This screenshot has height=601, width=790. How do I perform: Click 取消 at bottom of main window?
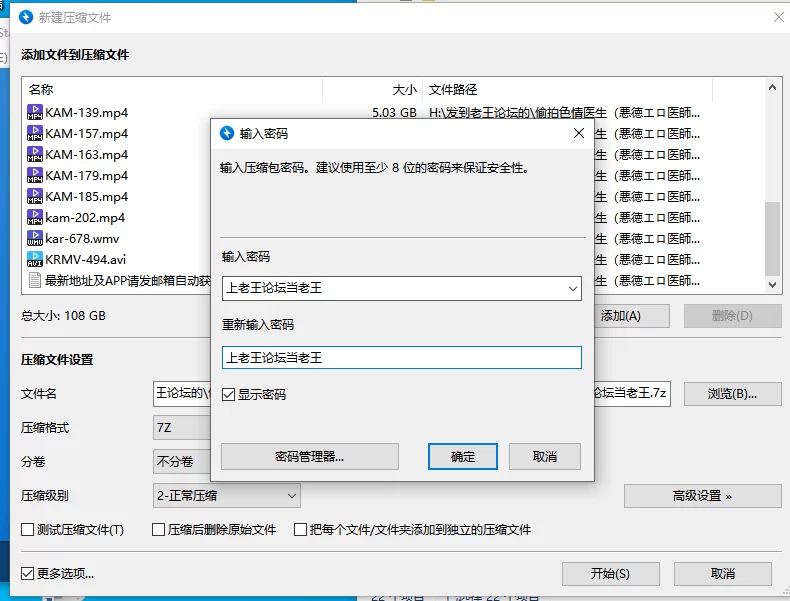(x=722, y=574)
